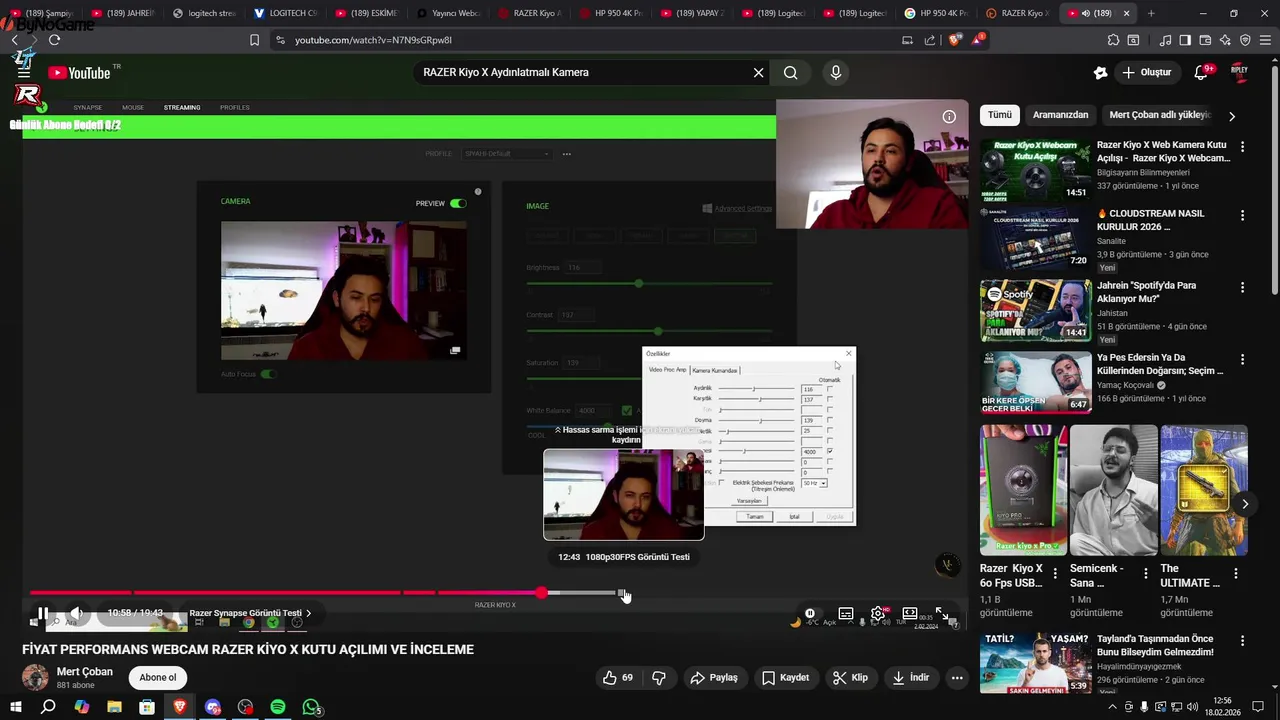Screen dimensions: 1280x720
Task: Open the account avatar menu
Action: 1239,72
